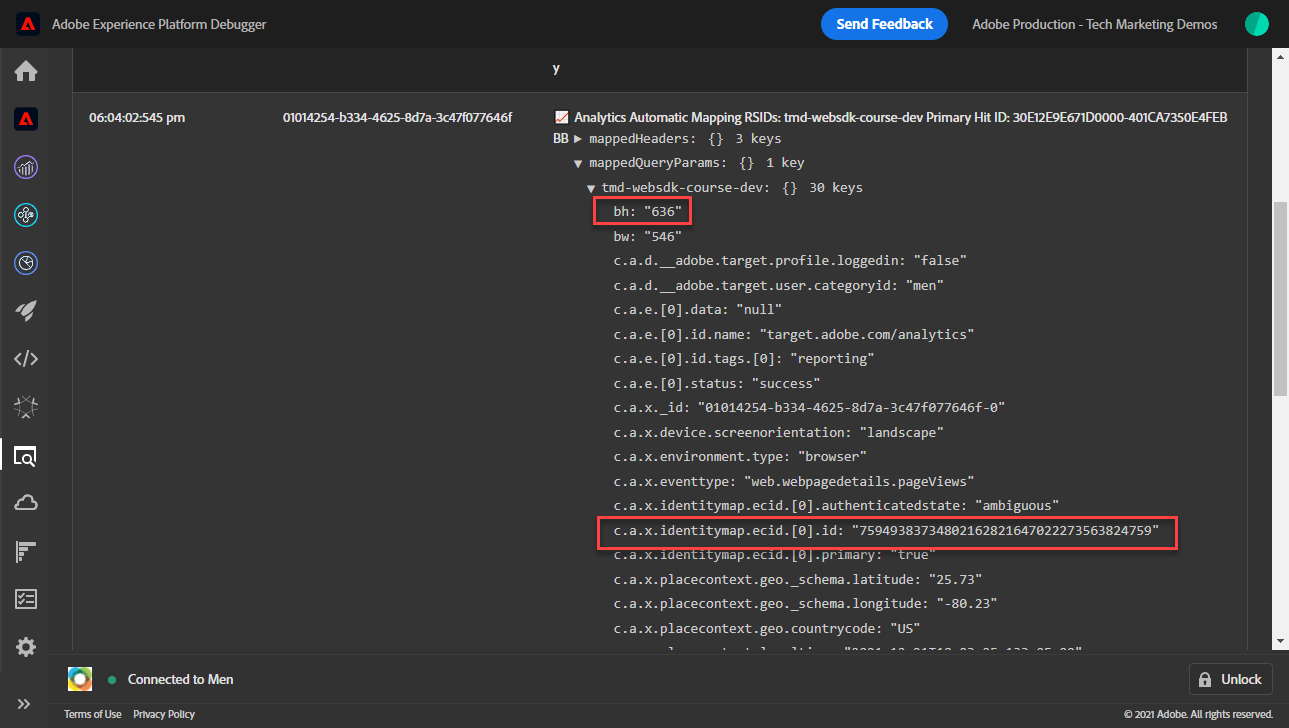Click the © 2021 Adobe copyright notice
This screenshot has width=1289, height=728.
(x=1198, y=714)
